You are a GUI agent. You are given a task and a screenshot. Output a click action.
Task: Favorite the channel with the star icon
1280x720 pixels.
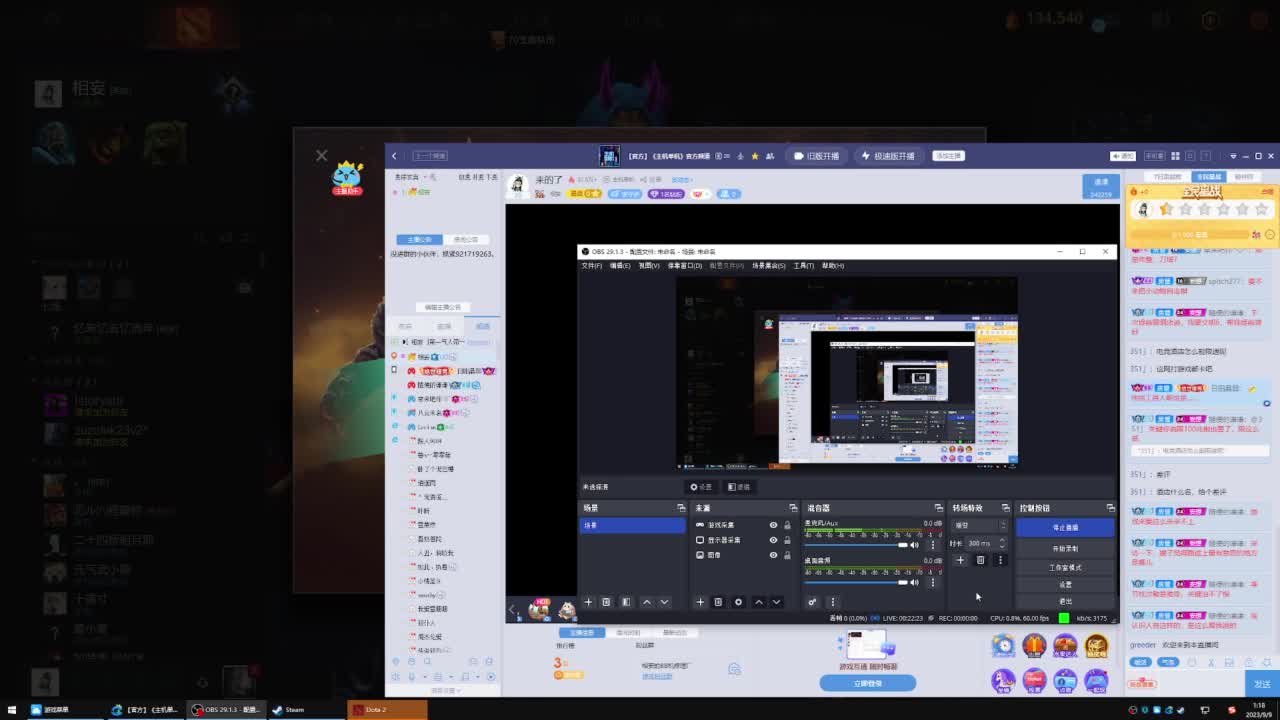[x=755, y=156]
